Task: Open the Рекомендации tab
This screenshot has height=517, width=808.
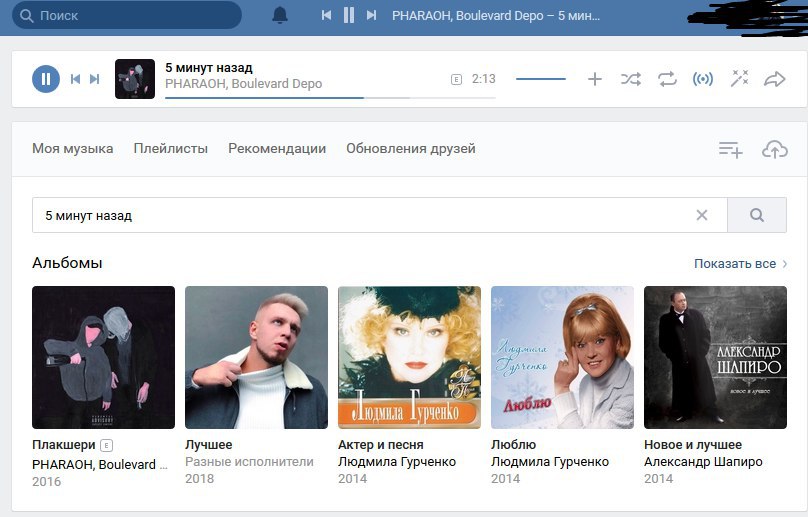Action: point(277,148)
